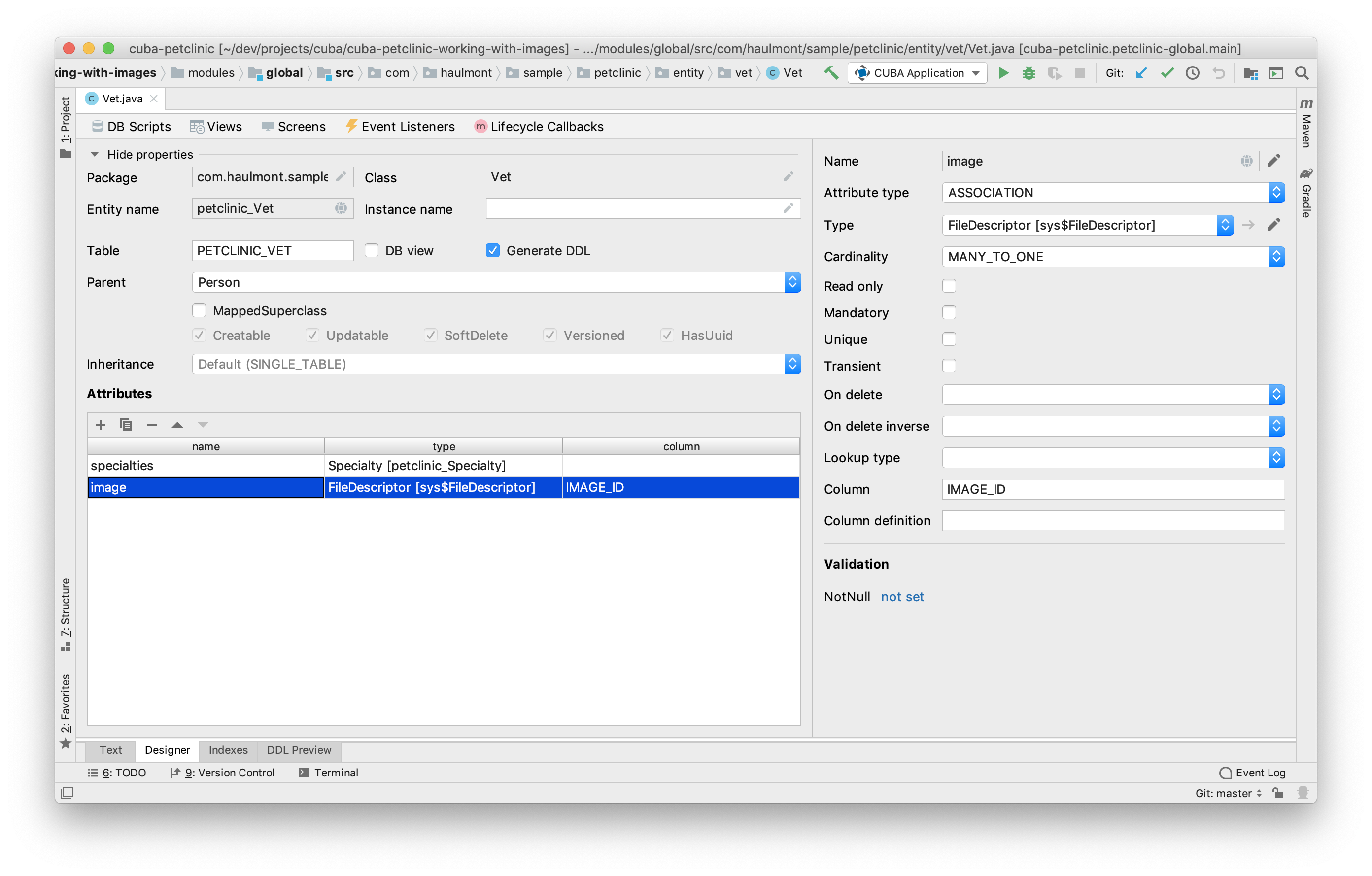Open Screens for the entity
Viewport: 1372px width, 876px height.
[293, 127]
